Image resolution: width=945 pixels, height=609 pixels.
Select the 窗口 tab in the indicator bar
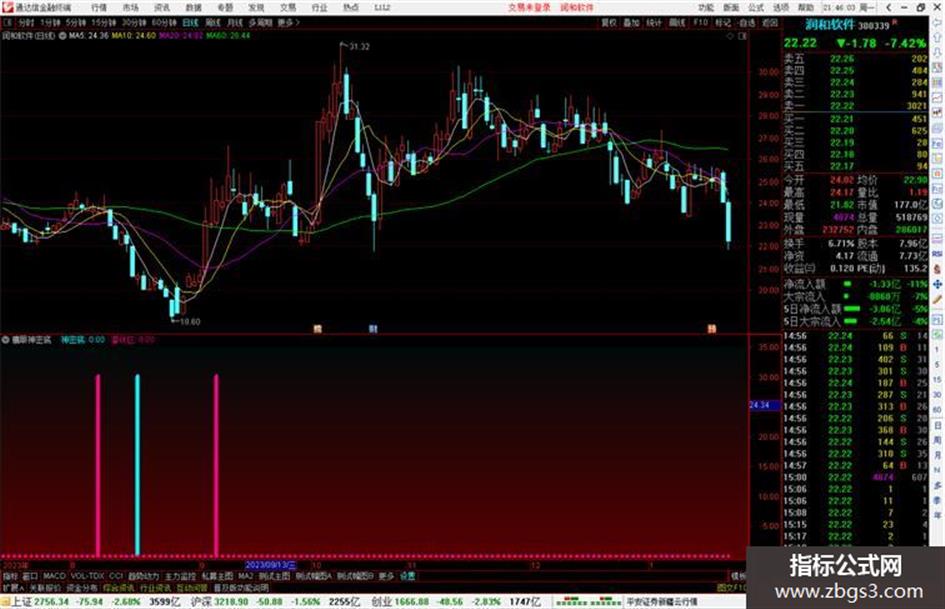point(30,576)
